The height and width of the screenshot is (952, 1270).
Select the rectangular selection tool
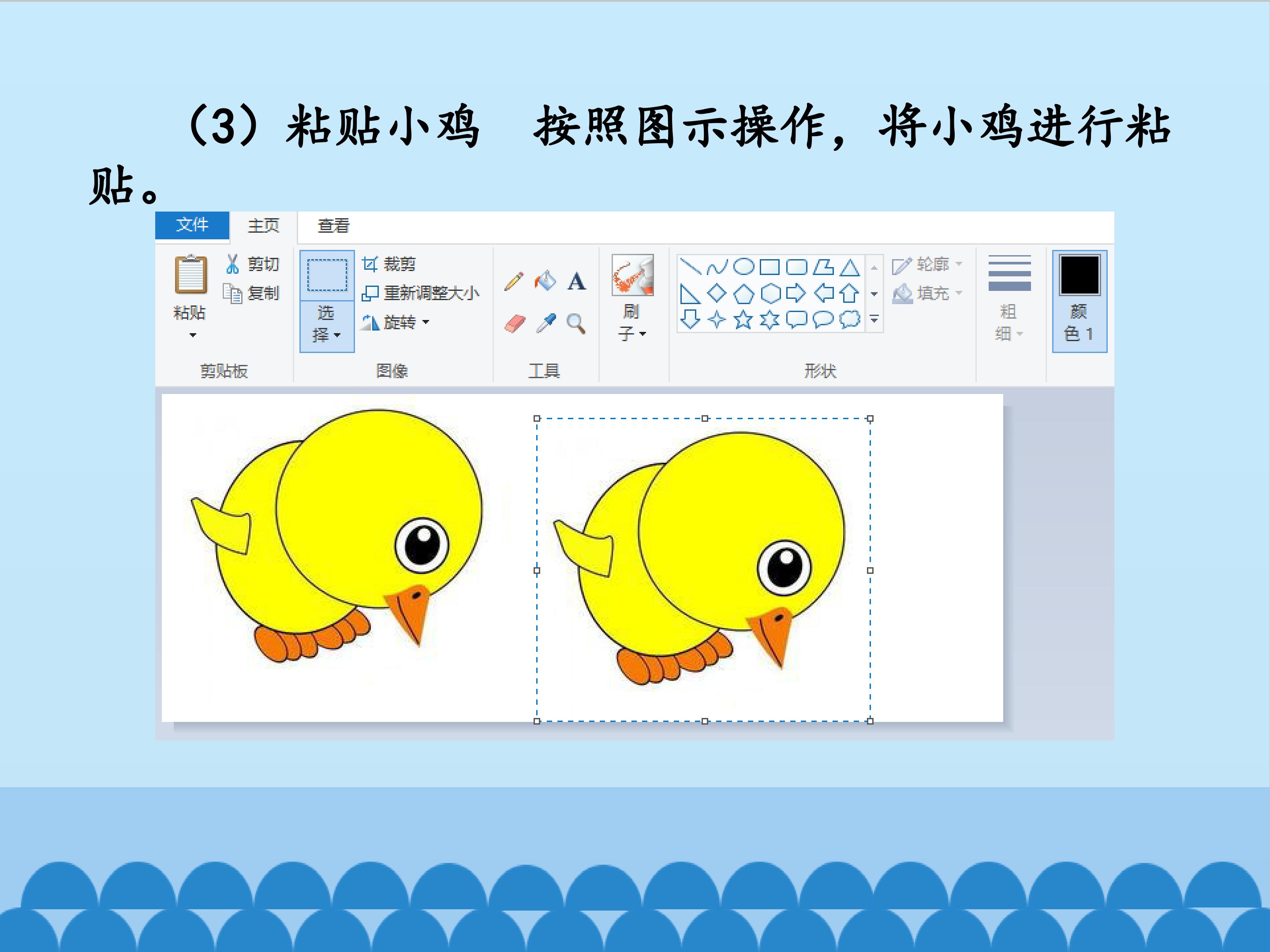pos(327,276)
